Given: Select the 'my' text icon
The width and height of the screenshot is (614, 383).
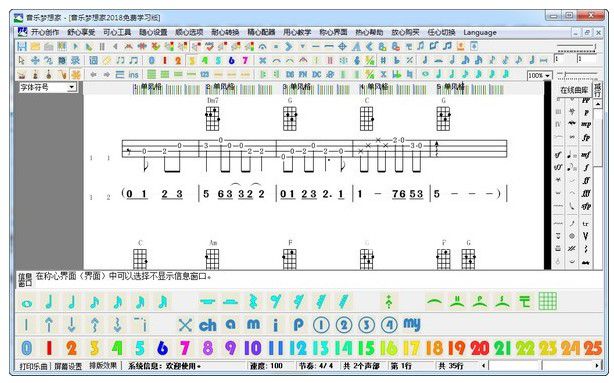Looking at the screenshot, I should [x=412, y=324].
